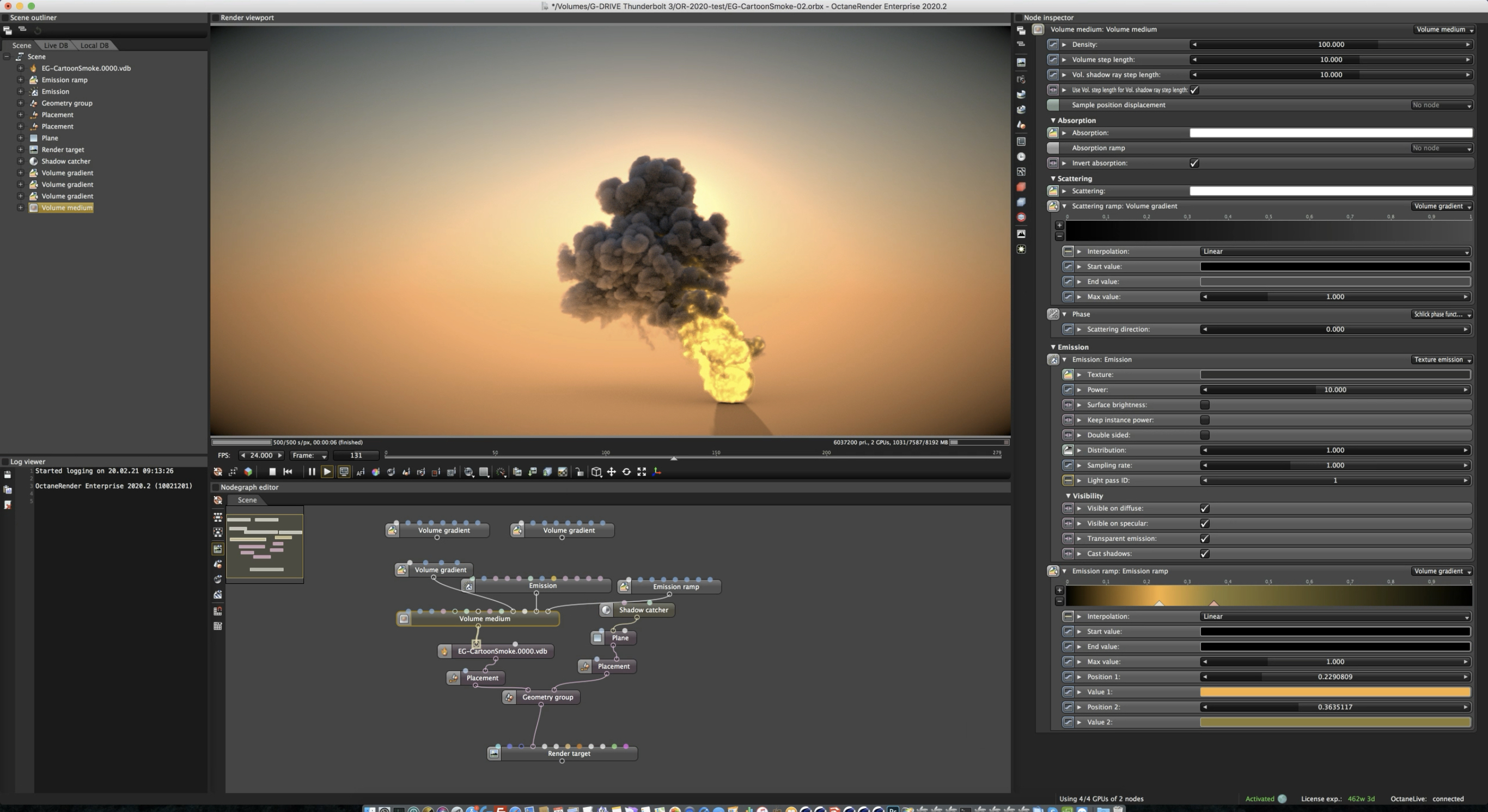
Task: Switch to the Local DB tab
Action: point(94,45)
